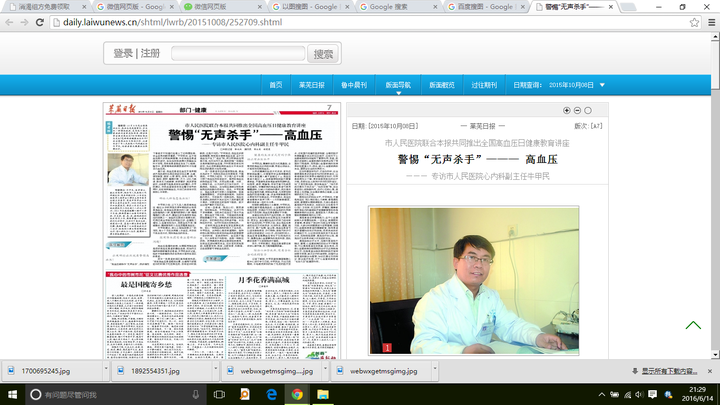Screen dimensions: 720x405
Task: Click the browser back arrow
Action: click(9, 21)
